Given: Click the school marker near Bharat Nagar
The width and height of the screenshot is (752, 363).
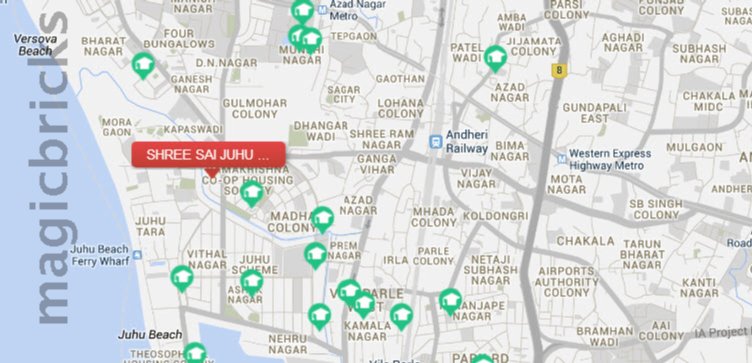Looking at the screenshot, I should (x=143, y=65).
